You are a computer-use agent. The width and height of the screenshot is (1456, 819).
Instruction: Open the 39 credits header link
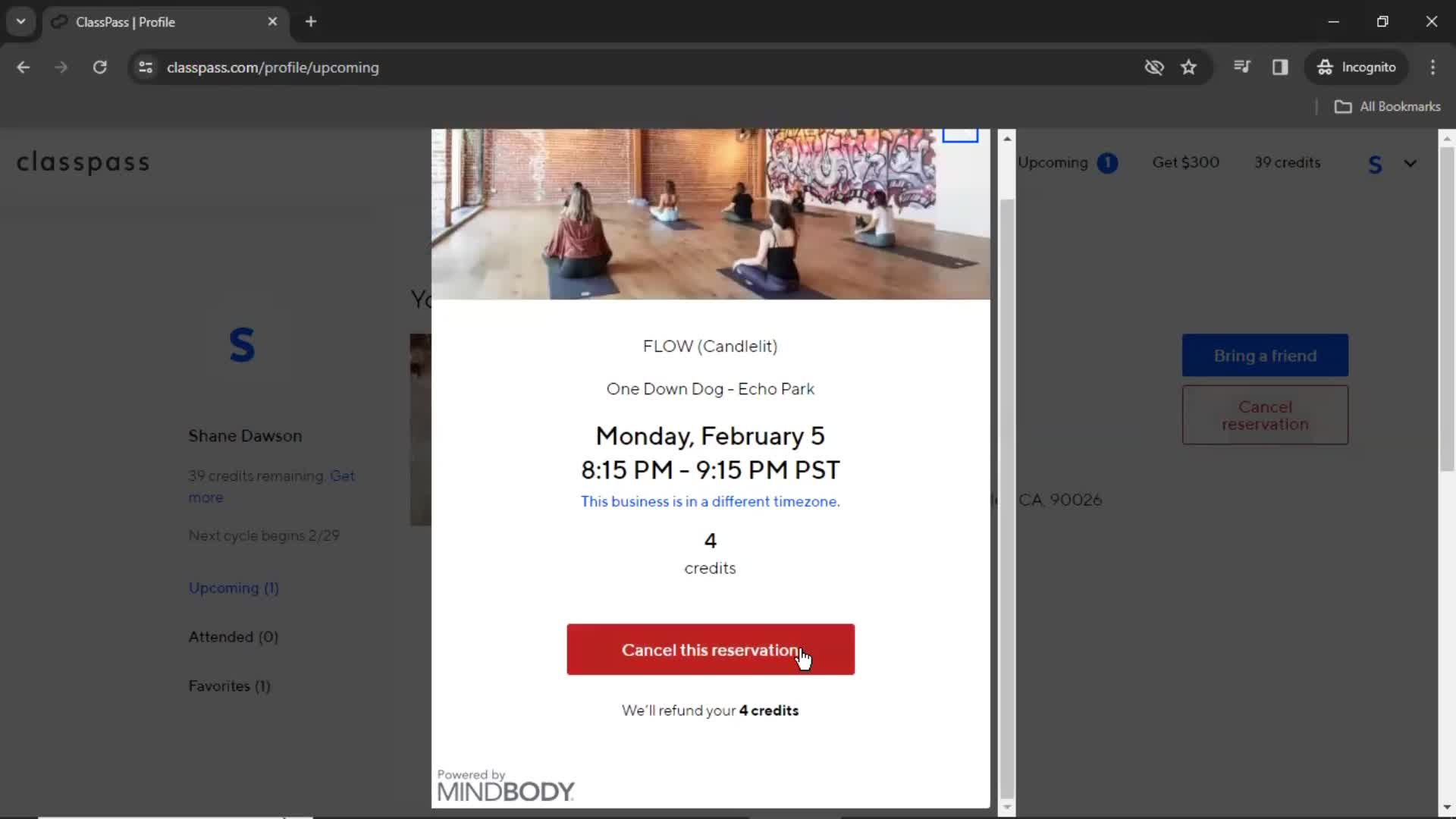[x=1287, y=162]
